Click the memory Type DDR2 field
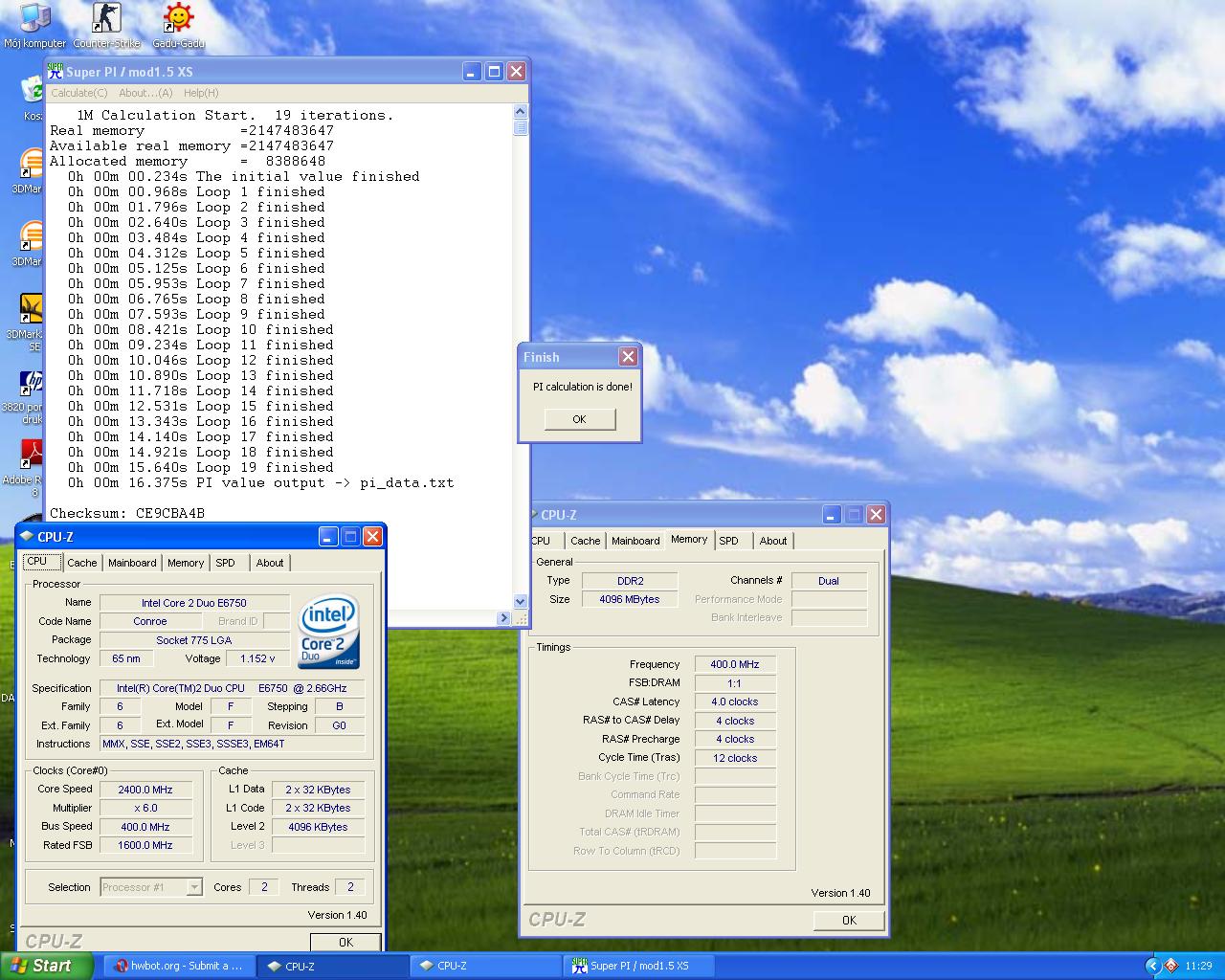 [x=630, y=581]
